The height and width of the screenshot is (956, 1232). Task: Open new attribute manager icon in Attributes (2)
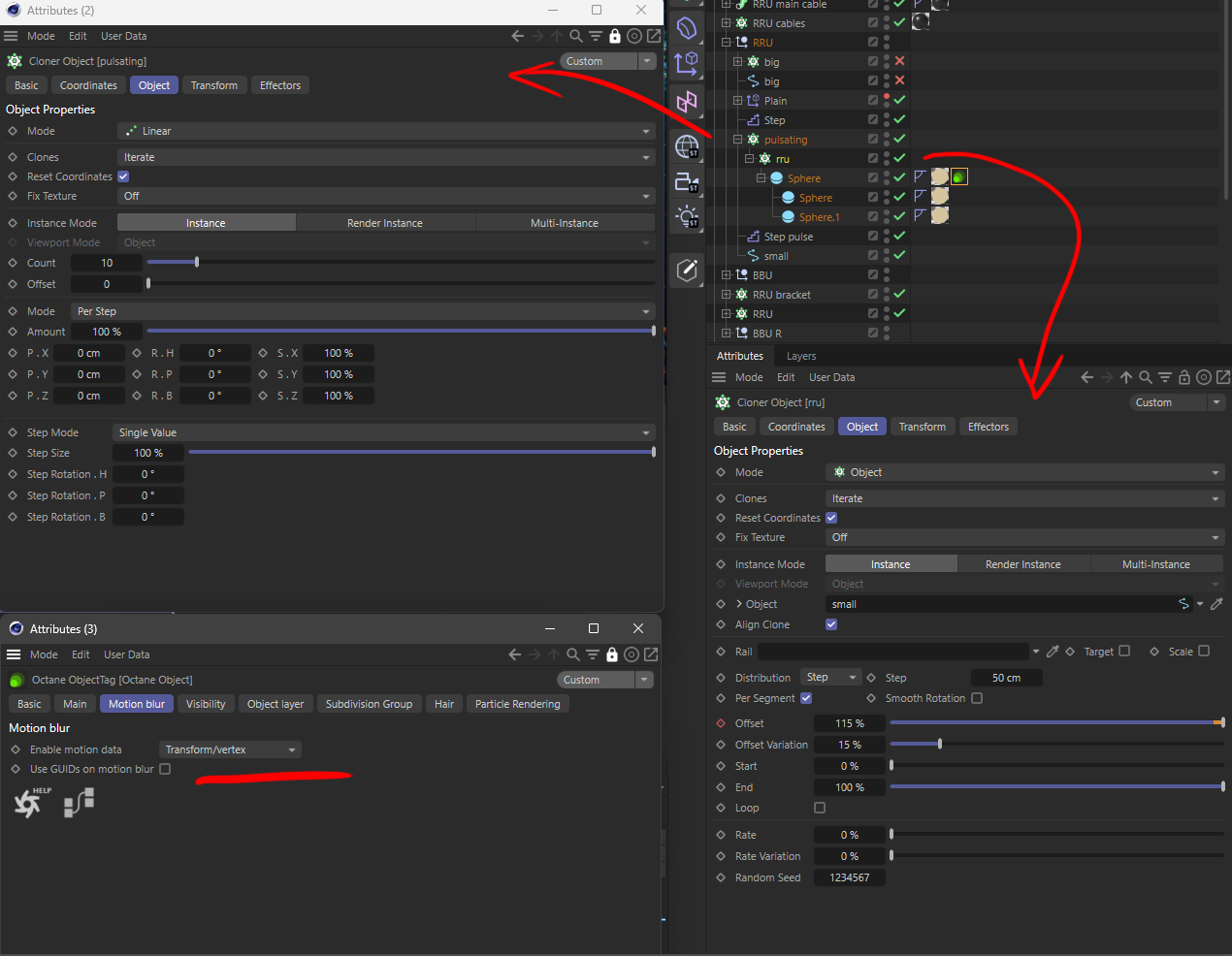[x=654, y=36]
